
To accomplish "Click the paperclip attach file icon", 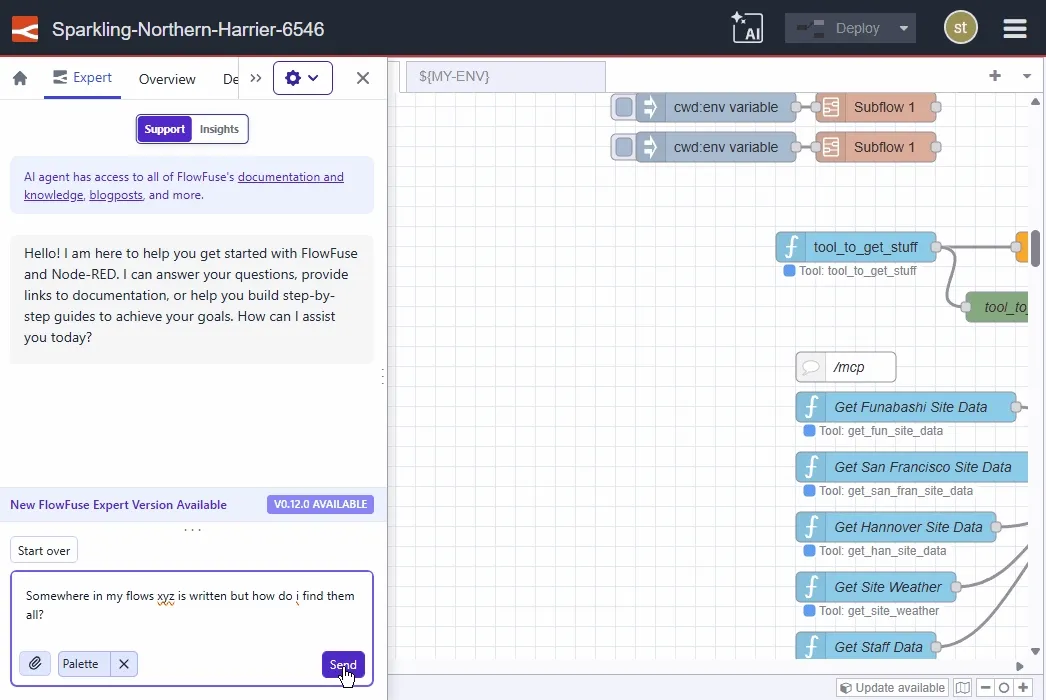I will (x=35, y=663).
